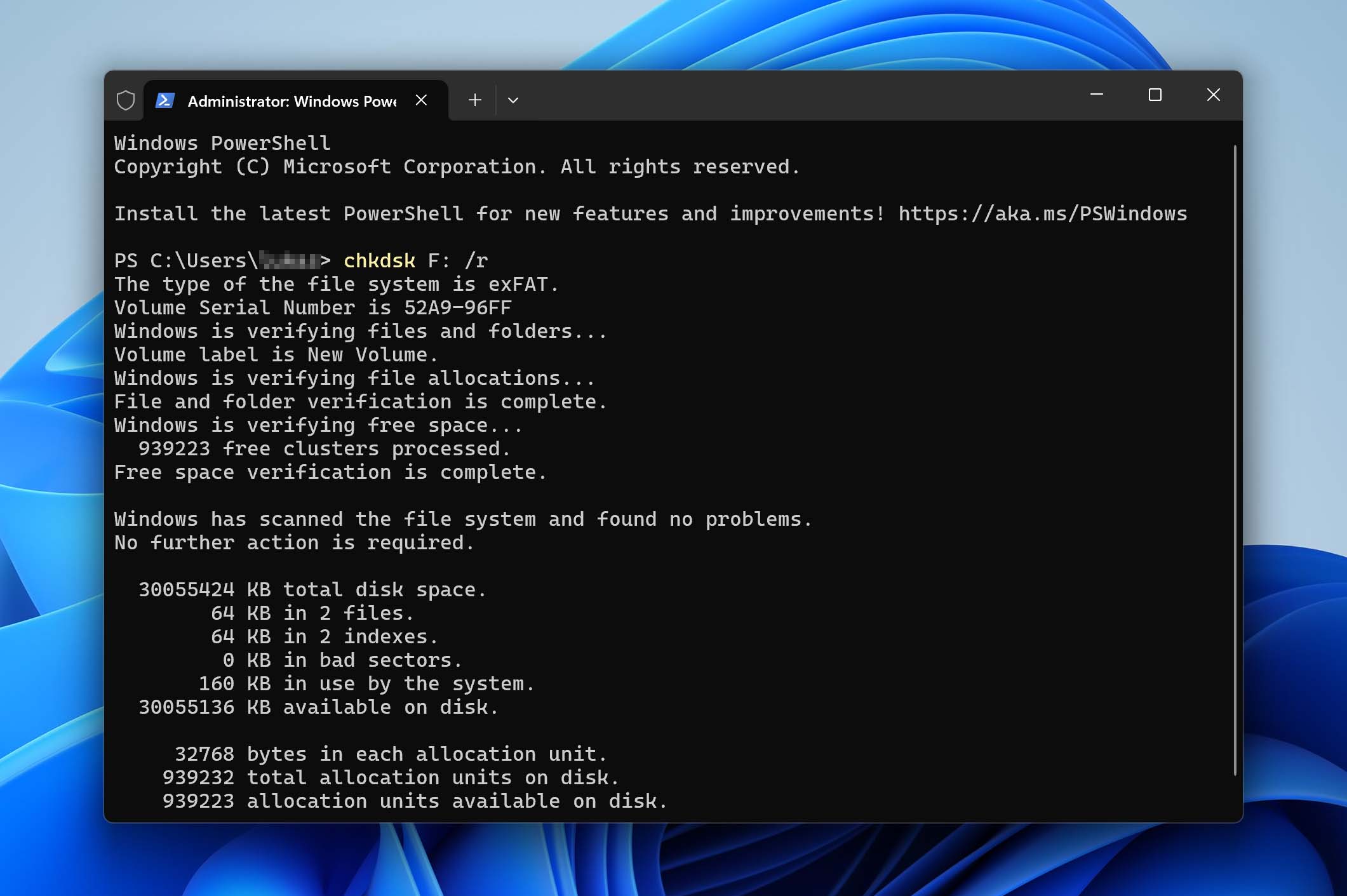Click the tab title text to focus the tab
This screenshot has width=1347, height=896.
point(291,101)
